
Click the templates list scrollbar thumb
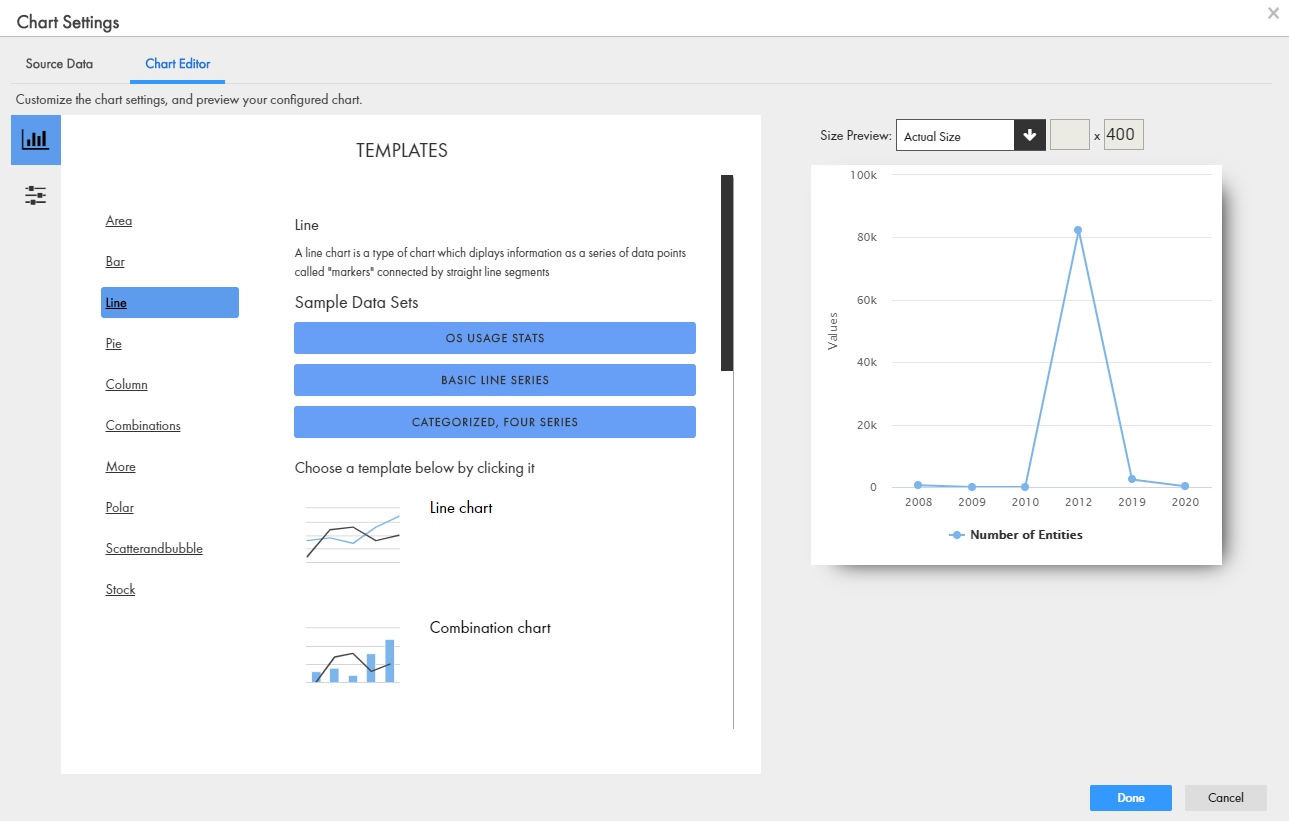(x=727, y=273)
